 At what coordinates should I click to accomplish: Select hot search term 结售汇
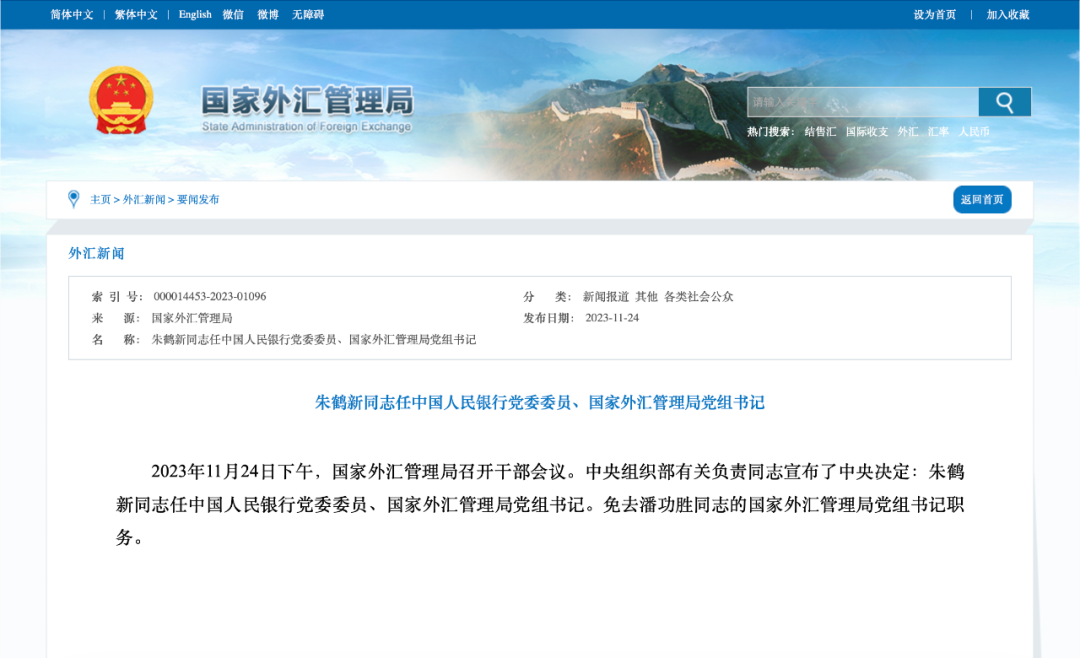(x=820, y=131)
